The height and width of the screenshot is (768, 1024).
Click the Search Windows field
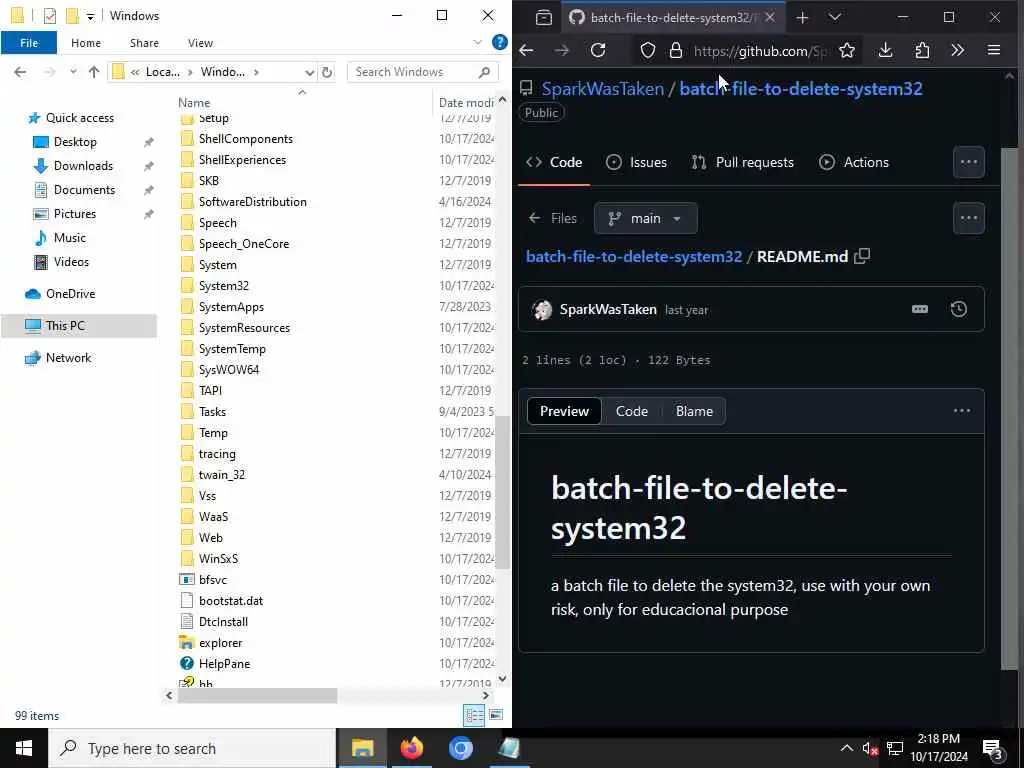(423, 72)
